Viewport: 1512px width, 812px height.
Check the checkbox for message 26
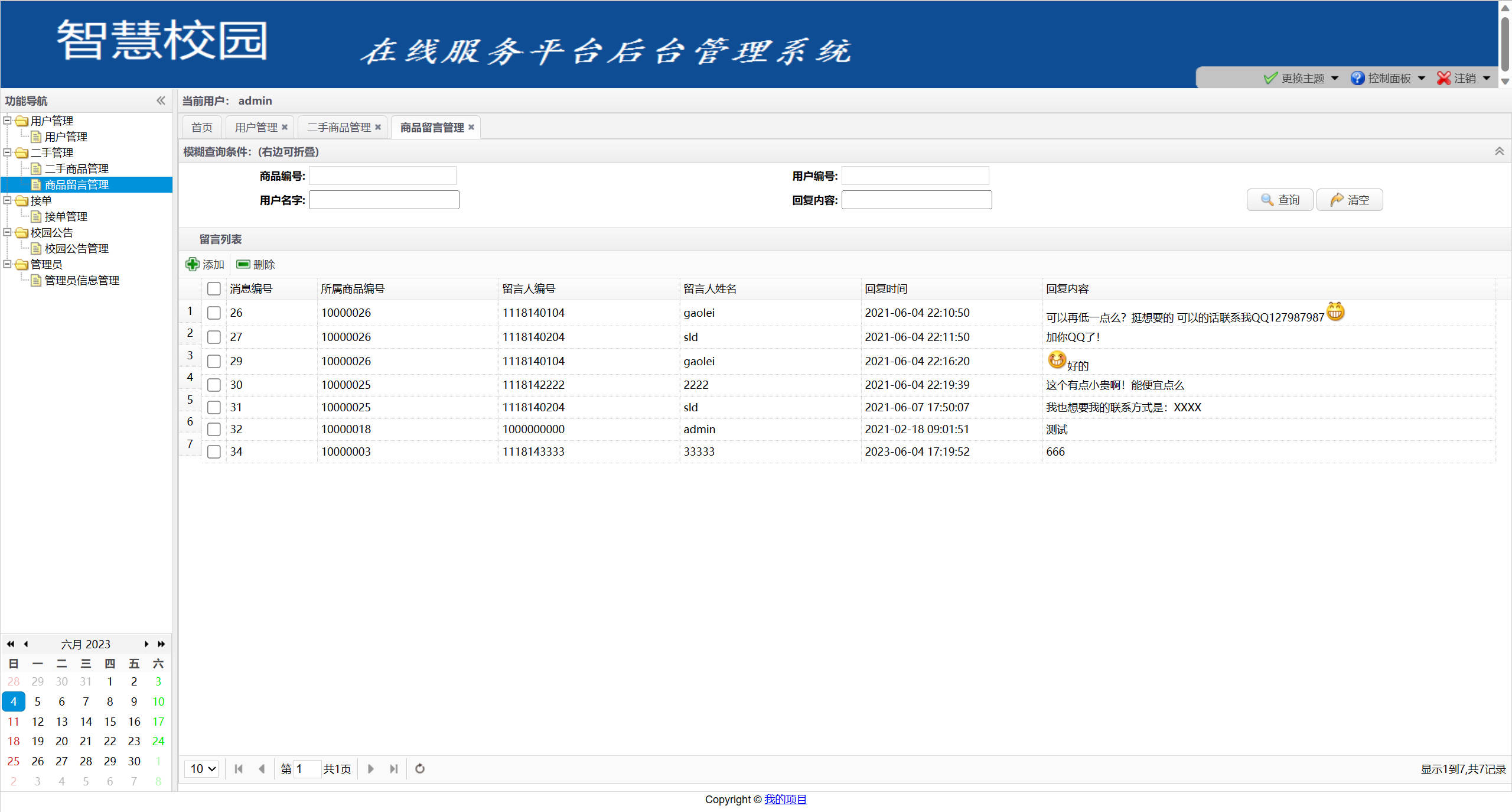pos(214,312)
